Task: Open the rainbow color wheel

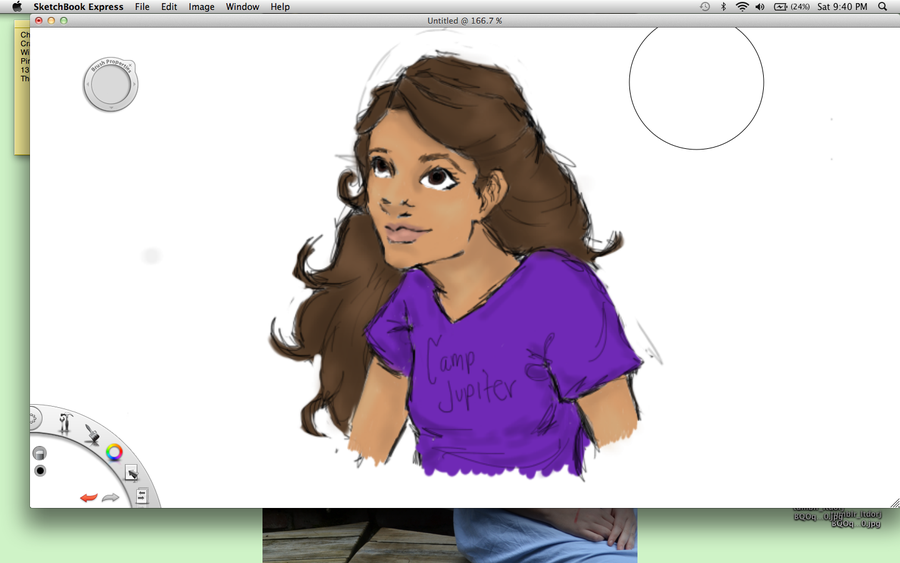Action: point(114,452)
